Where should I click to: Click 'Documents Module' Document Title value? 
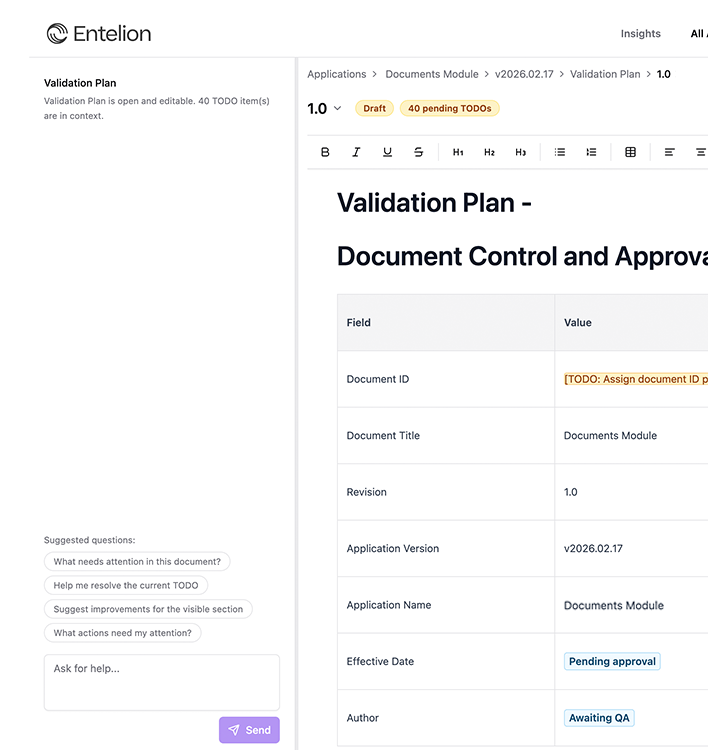click(x=610, y=436)
